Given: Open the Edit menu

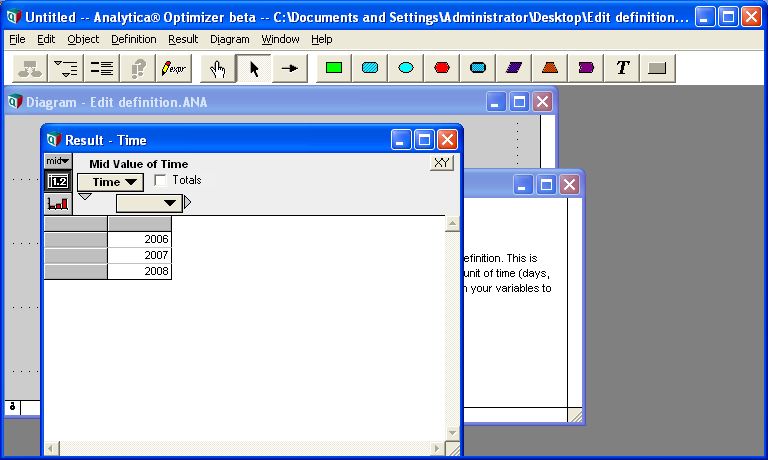Looking at the screenshot, I should click(x=46, y=39).
